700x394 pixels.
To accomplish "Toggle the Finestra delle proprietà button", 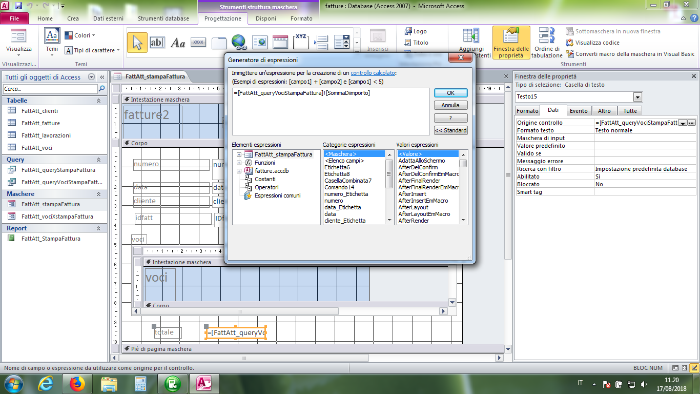I will click(511, 43).
